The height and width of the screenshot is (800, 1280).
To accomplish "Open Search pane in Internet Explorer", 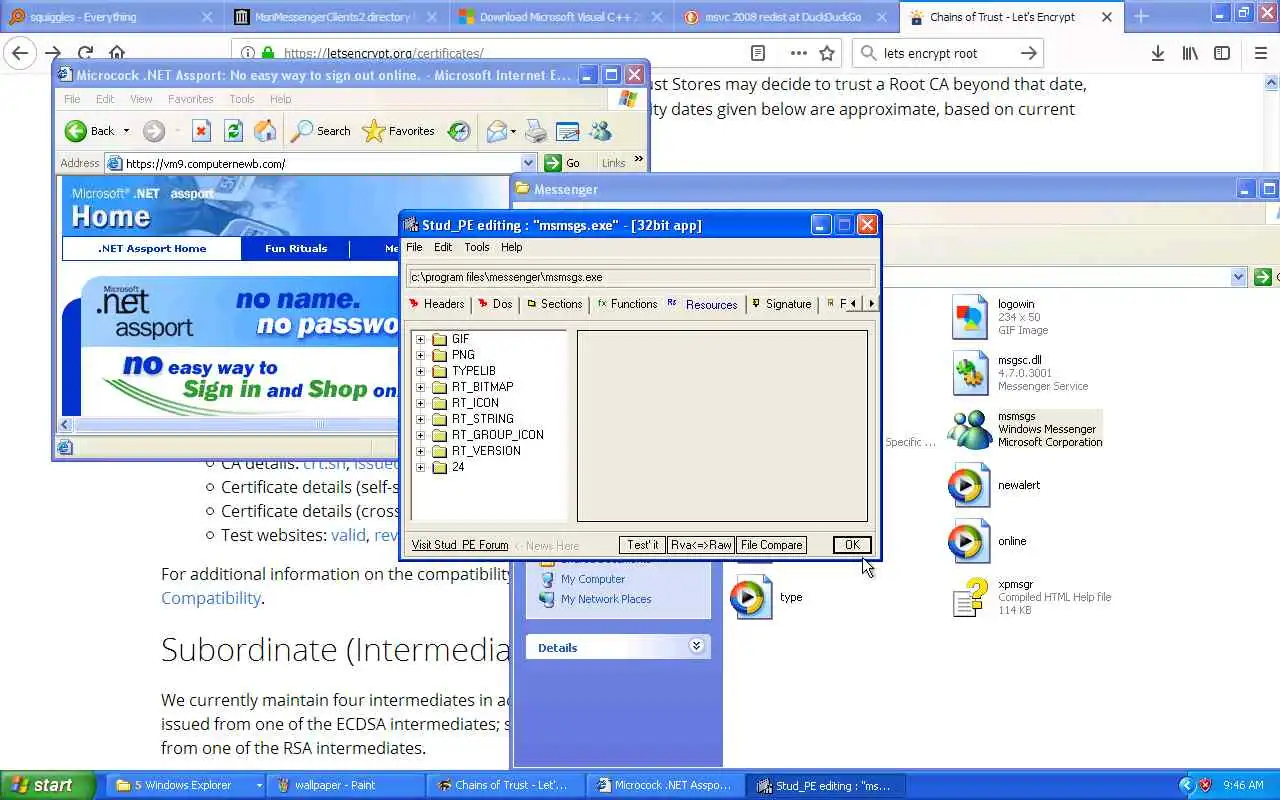I will click(x=321, y=131).
